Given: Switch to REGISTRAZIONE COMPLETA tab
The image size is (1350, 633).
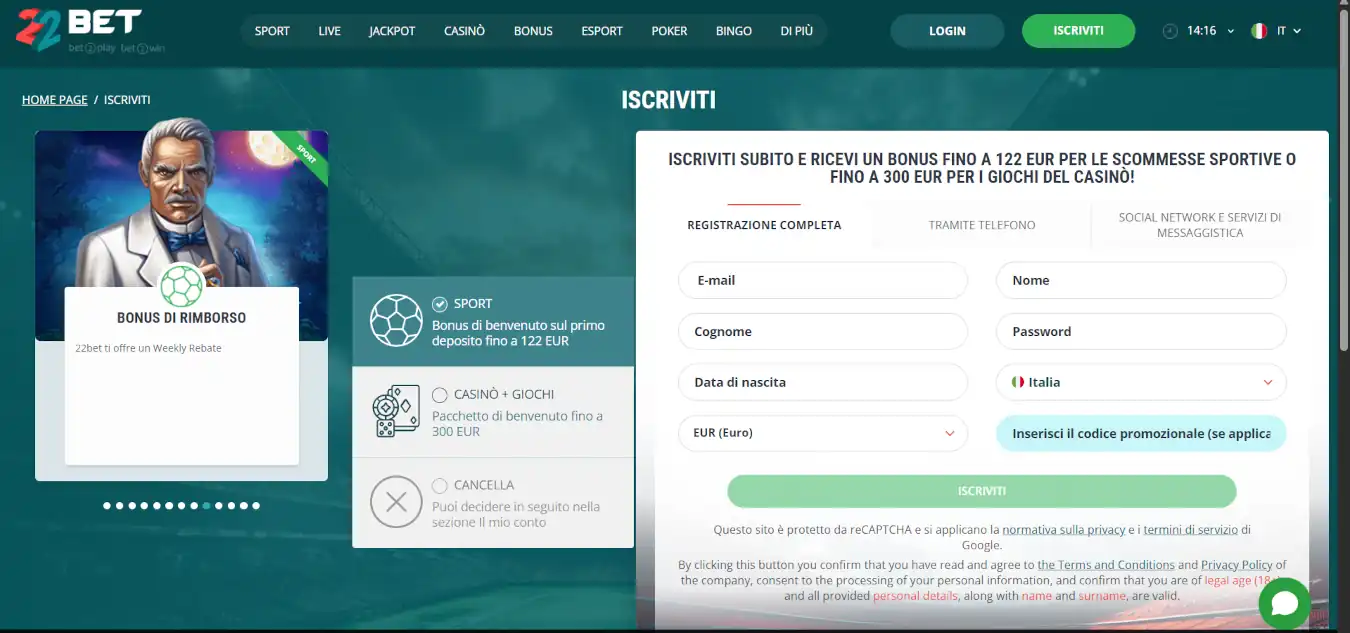Looking at the screenshot, I should [764, 225].
